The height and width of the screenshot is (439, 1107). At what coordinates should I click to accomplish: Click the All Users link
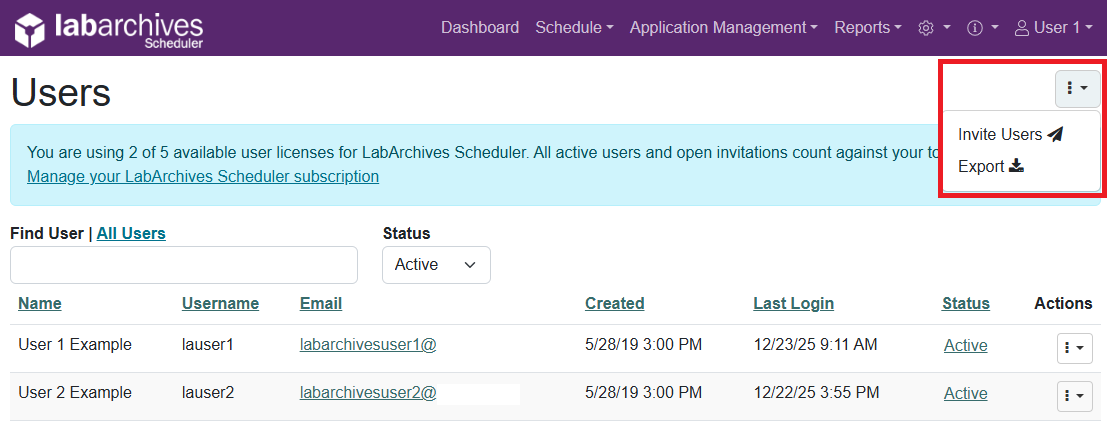(x=131, y=234)
